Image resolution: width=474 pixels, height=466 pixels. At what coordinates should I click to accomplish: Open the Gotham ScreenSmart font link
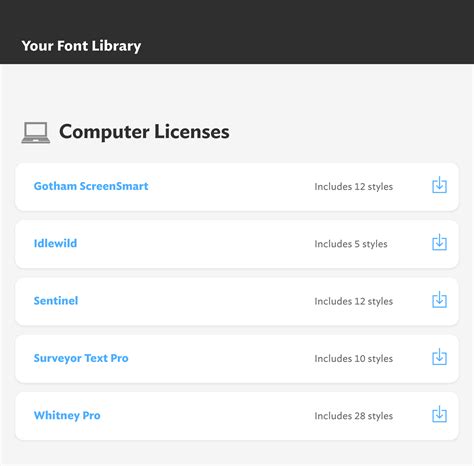pyautogui.click(x=91, y=186)
